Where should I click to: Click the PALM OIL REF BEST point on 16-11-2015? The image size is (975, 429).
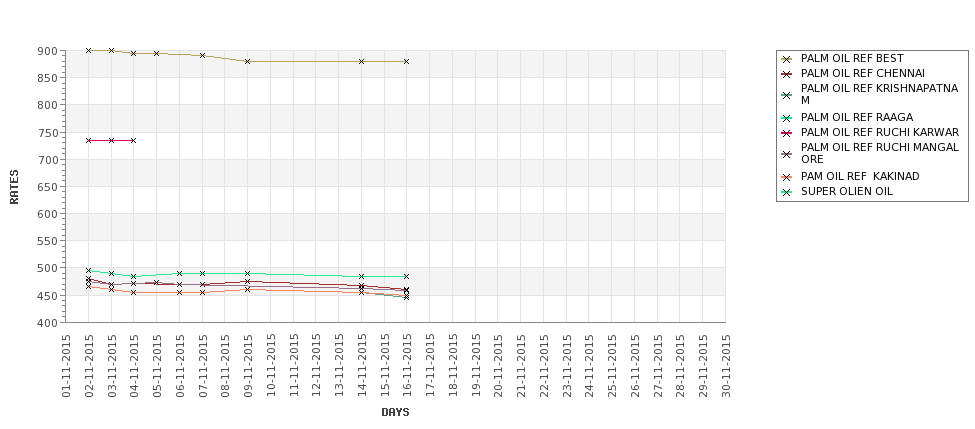point(407,62)
